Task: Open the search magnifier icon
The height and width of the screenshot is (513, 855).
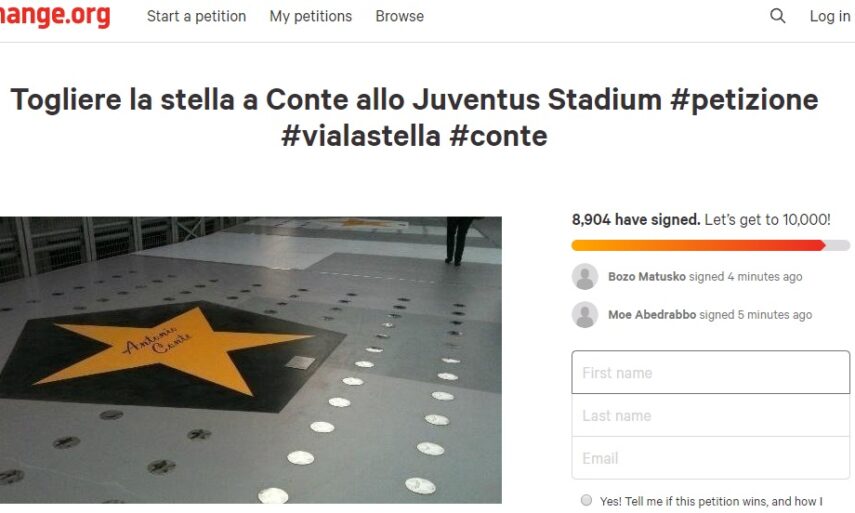Action: [x=778, y=16]
